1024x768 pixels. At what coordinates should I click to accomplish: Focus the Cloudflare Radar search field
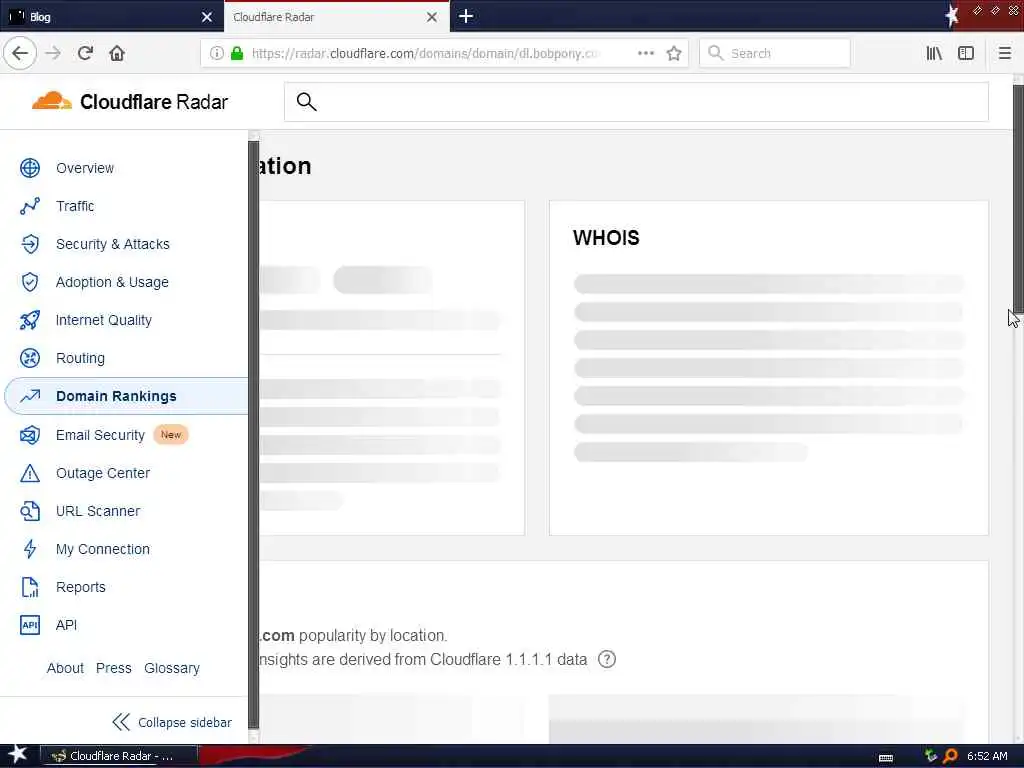point(636,102)
